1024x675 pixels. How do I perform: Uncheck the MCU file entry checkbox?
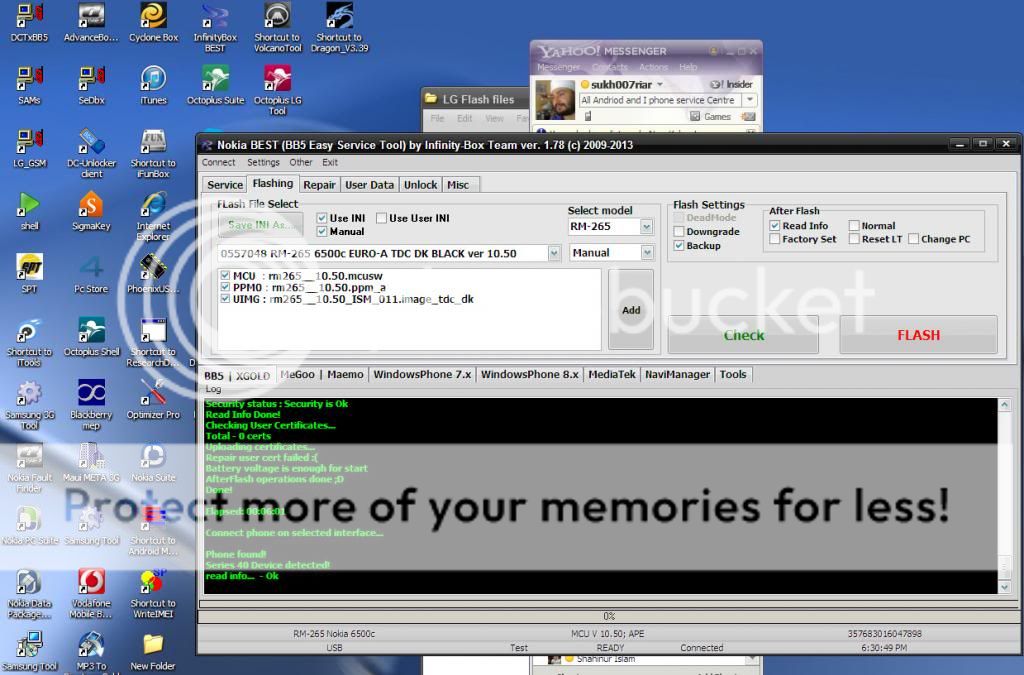pos(225,275)
